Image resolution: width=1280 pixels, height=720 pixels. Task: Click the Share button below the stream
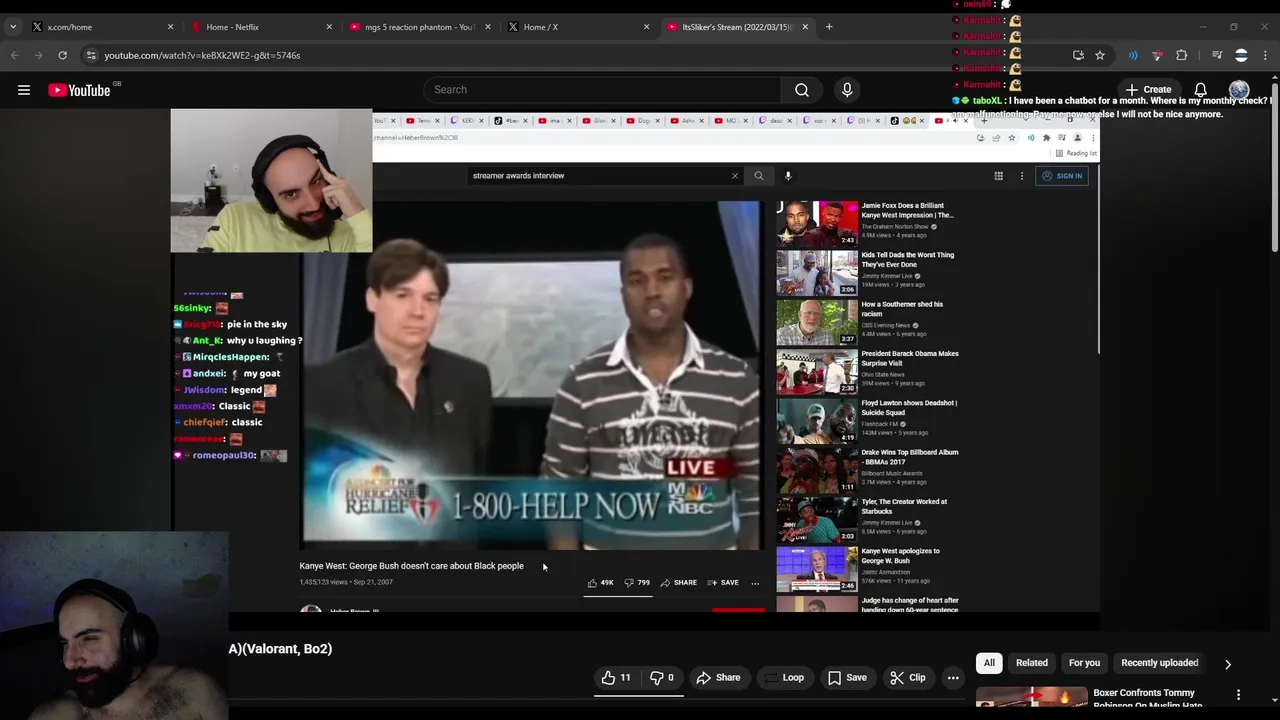(719, 678)
